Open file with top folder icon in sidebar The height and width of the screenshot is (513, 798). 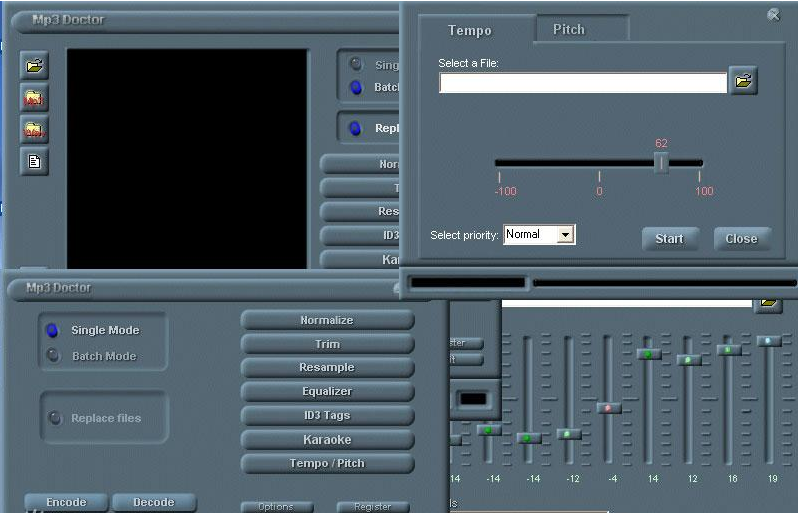(34, 65)
